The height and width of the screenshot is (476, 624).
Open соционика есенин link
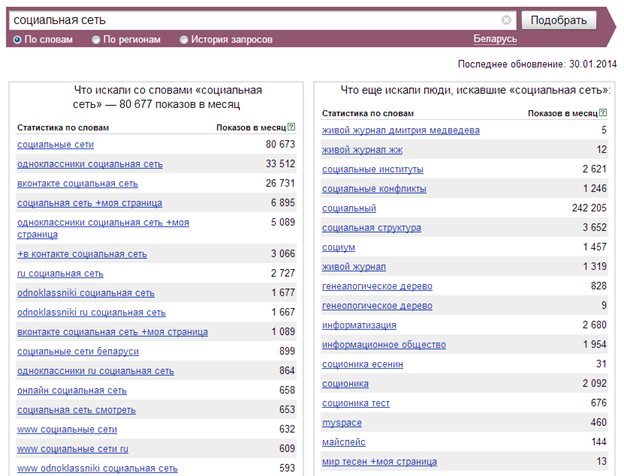pyautogui.click(x=363, y=364)
